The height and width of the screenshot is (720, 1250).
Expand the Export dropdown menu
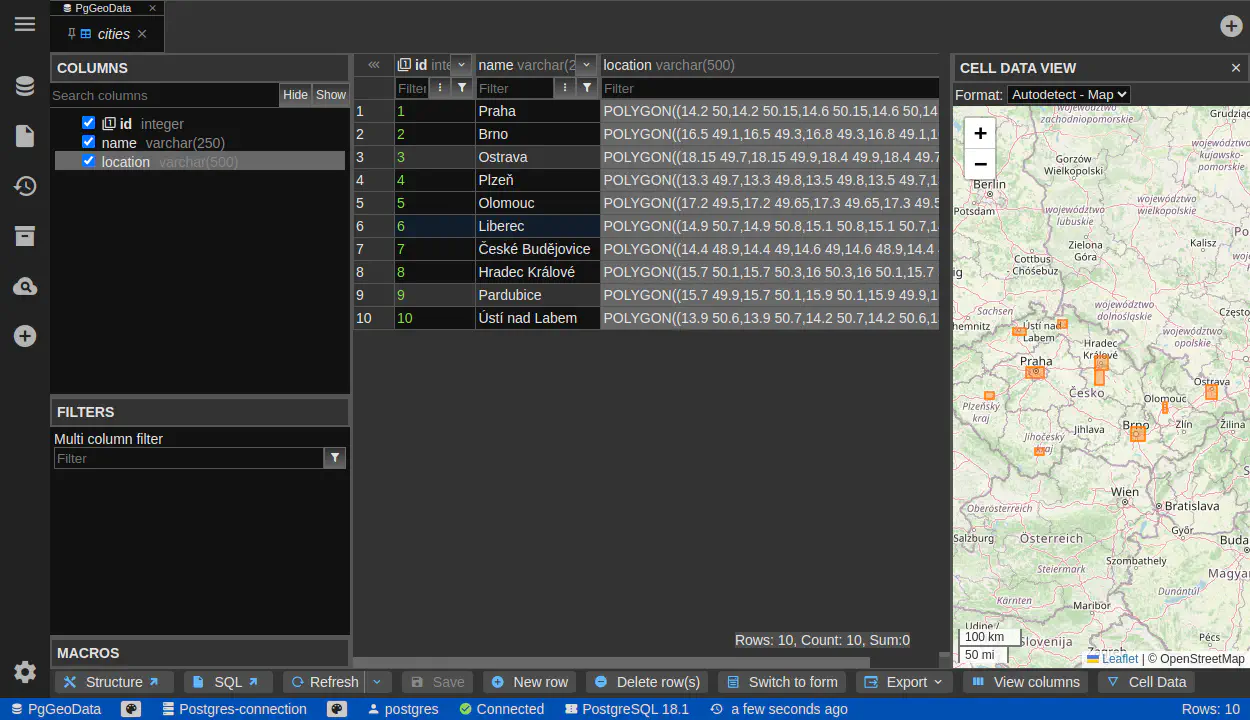coord(903,682)
